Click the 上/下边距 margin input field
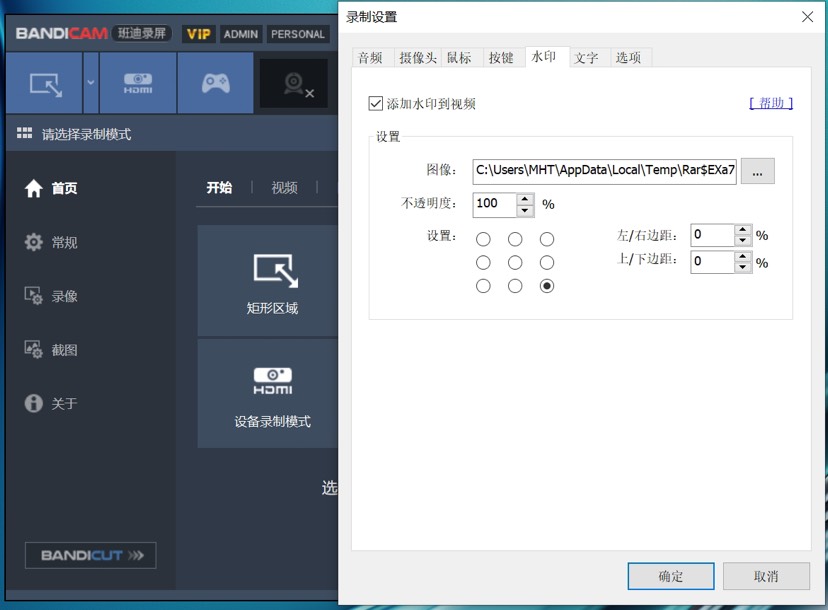Viewport: 828px width, 610px height. [712, 261]
